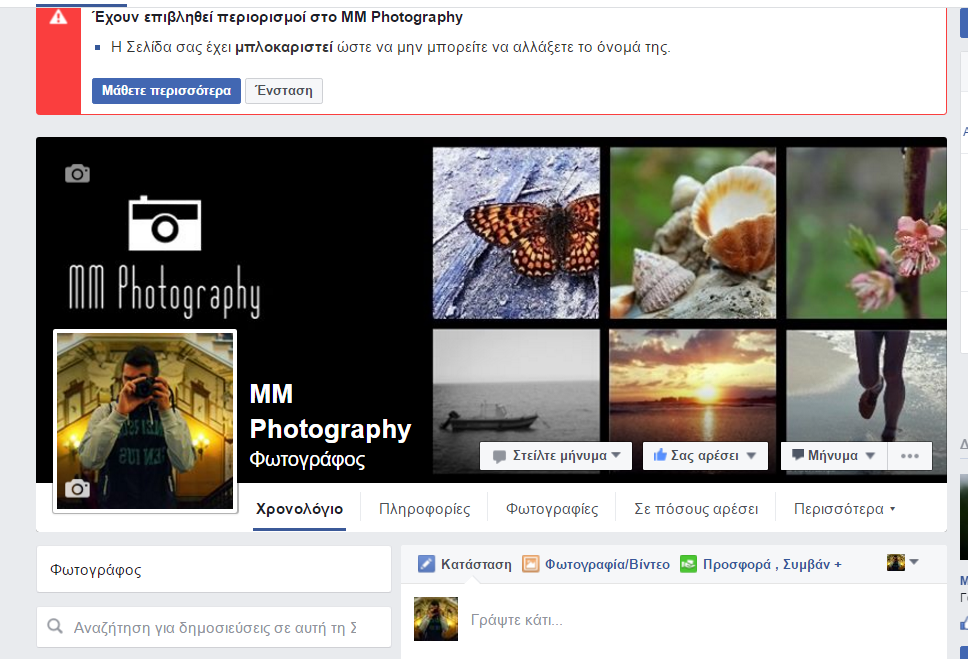
Task: Click the Μάθετε περισσότερα button
Action: (x=166, y=91)
